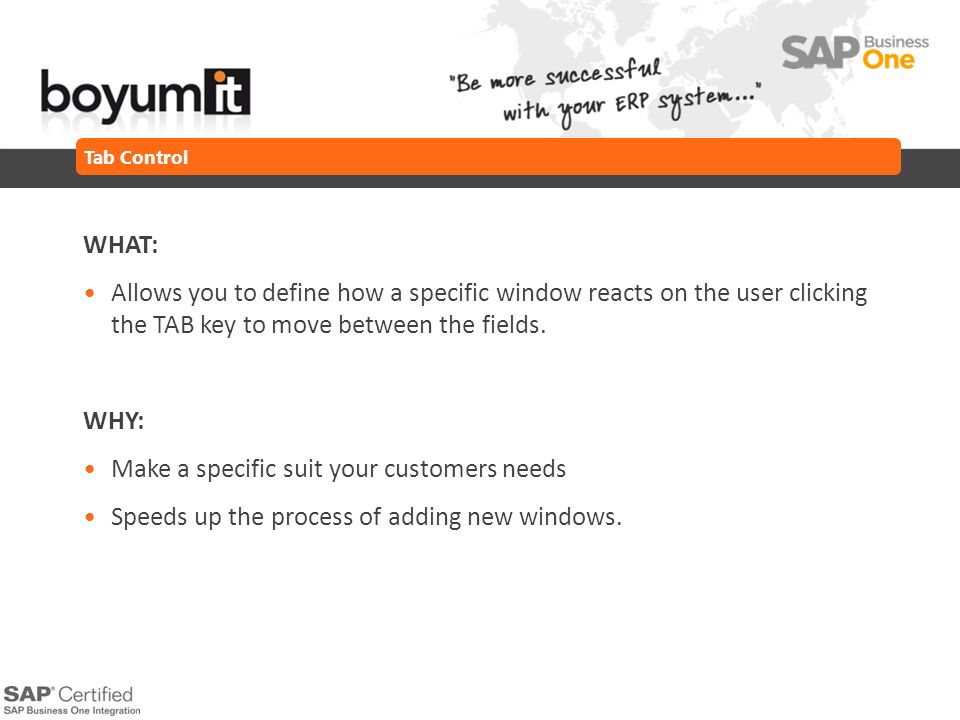The width and height of the screenshot is (960, 720).
Task: Click the orange 'it' square in logo
Action: point(227,92)
